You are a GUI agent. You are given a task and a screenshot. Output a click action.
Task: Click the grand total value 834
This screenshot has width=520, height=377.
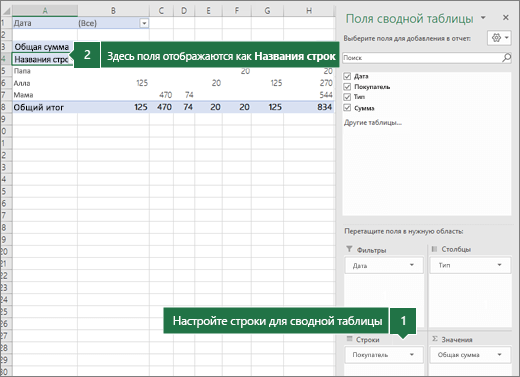(x=324, y=107)
